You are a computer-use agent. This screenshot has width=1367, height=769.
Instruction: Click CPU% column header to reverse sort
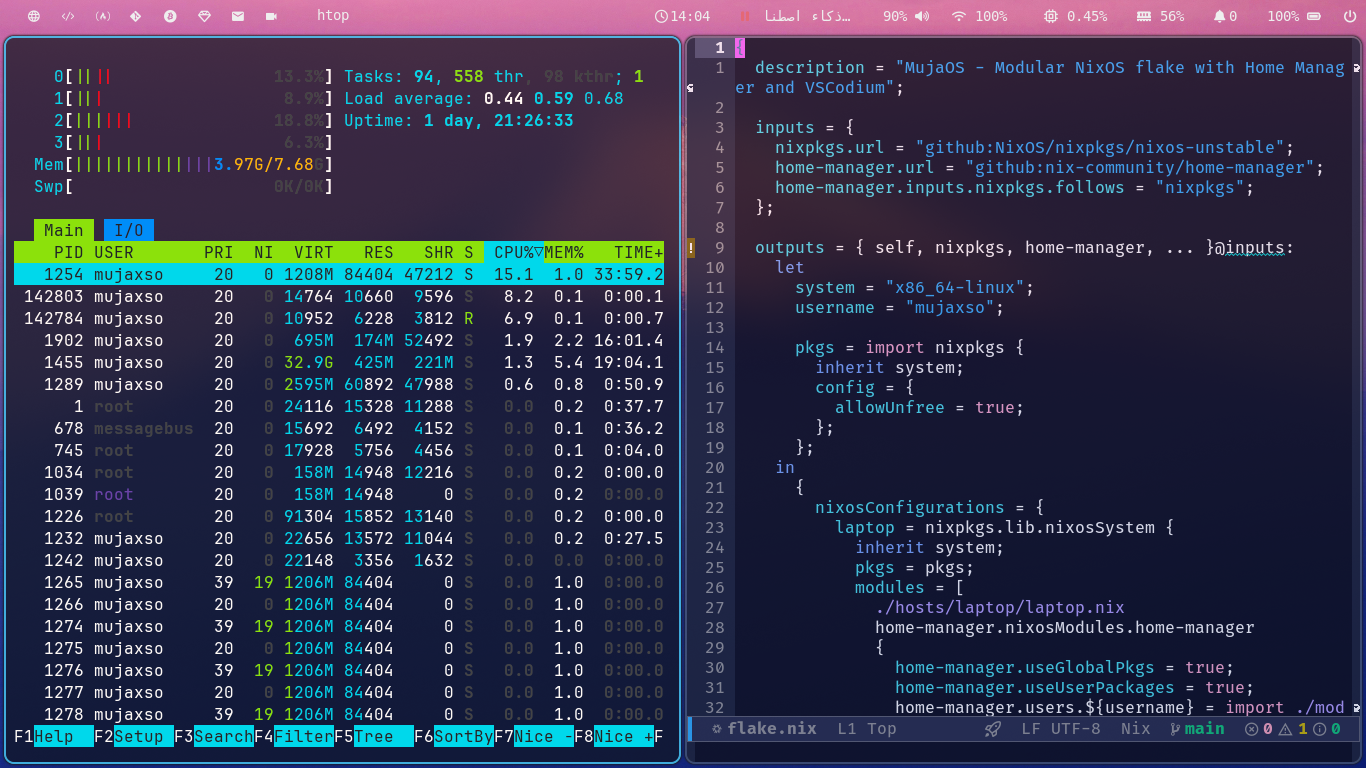pos(513,253)
